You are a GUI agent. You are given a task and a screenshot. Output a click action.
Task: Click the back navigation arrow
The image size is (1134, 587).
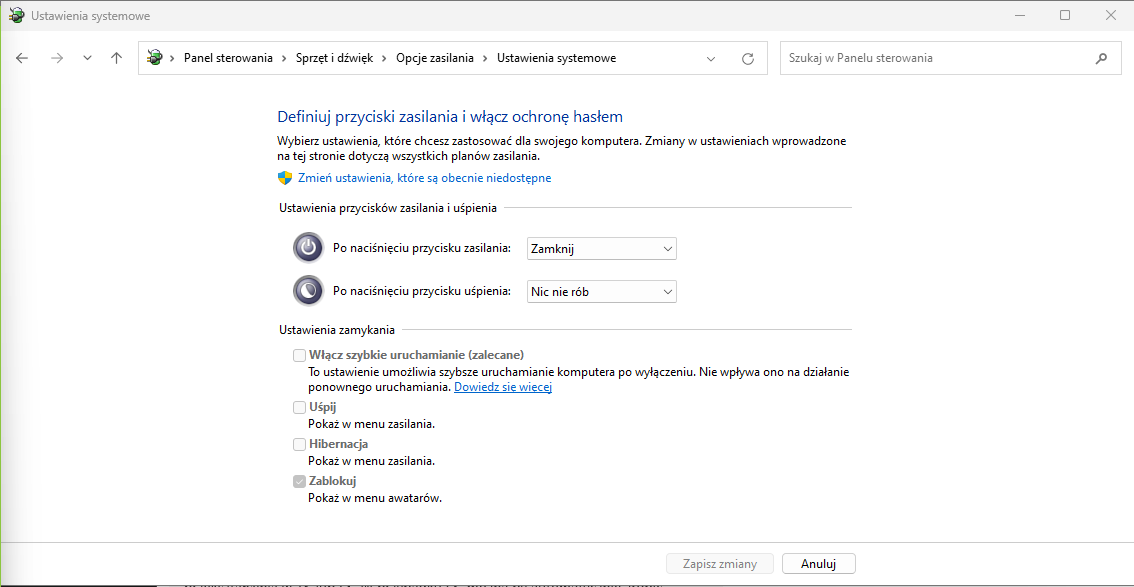23,58
